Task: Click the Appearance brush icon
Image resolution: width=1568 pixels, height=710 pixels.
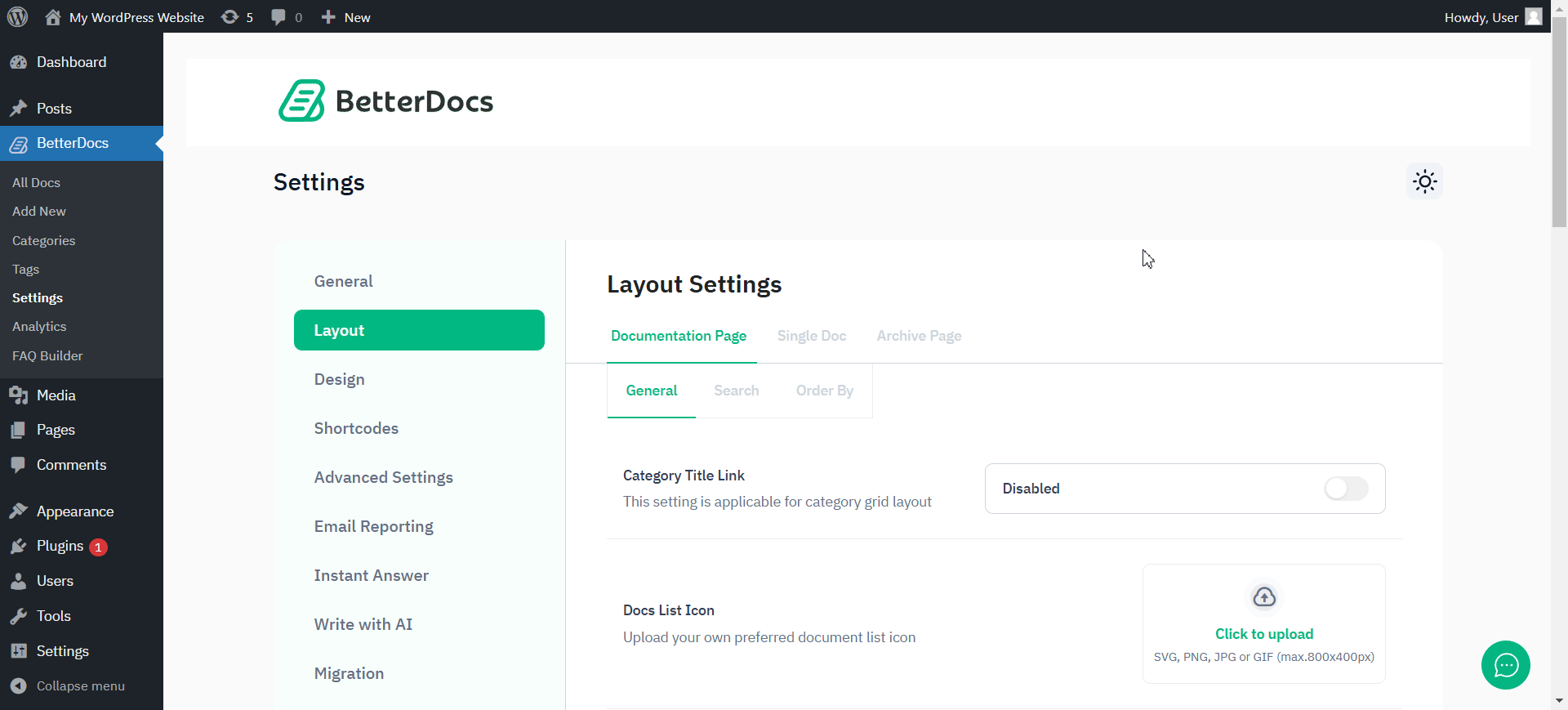Action: coord(19,511)
